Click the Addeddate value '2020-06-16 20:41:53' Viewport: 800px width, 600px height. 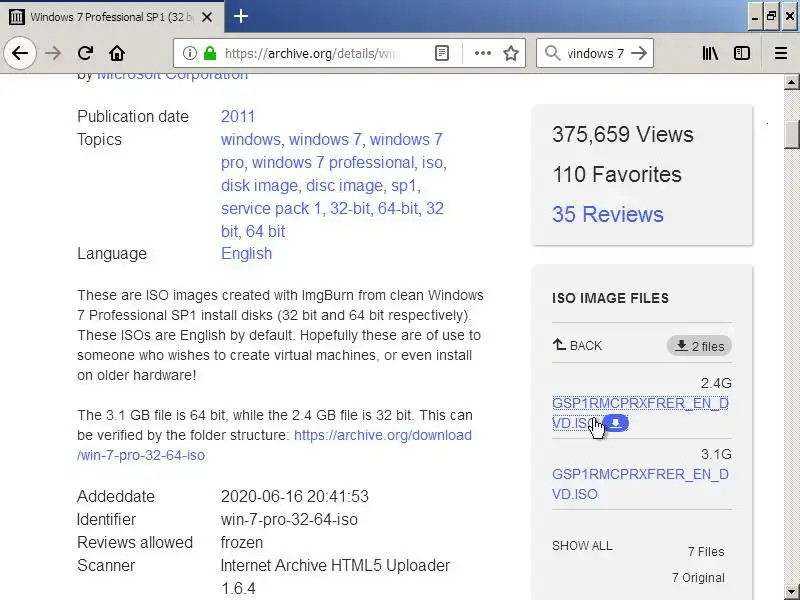(294, 496)
